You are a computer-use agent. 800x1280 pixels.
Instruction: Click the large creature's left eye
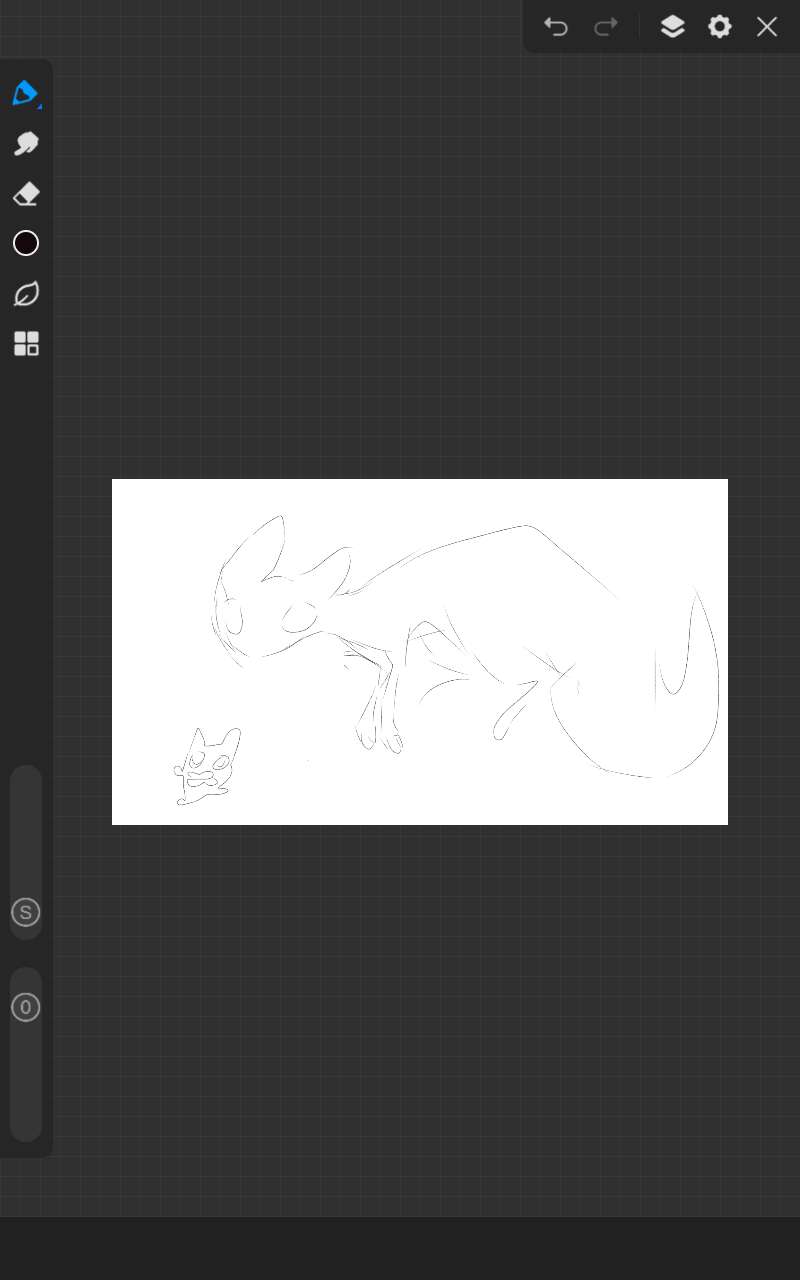(234, 619)
